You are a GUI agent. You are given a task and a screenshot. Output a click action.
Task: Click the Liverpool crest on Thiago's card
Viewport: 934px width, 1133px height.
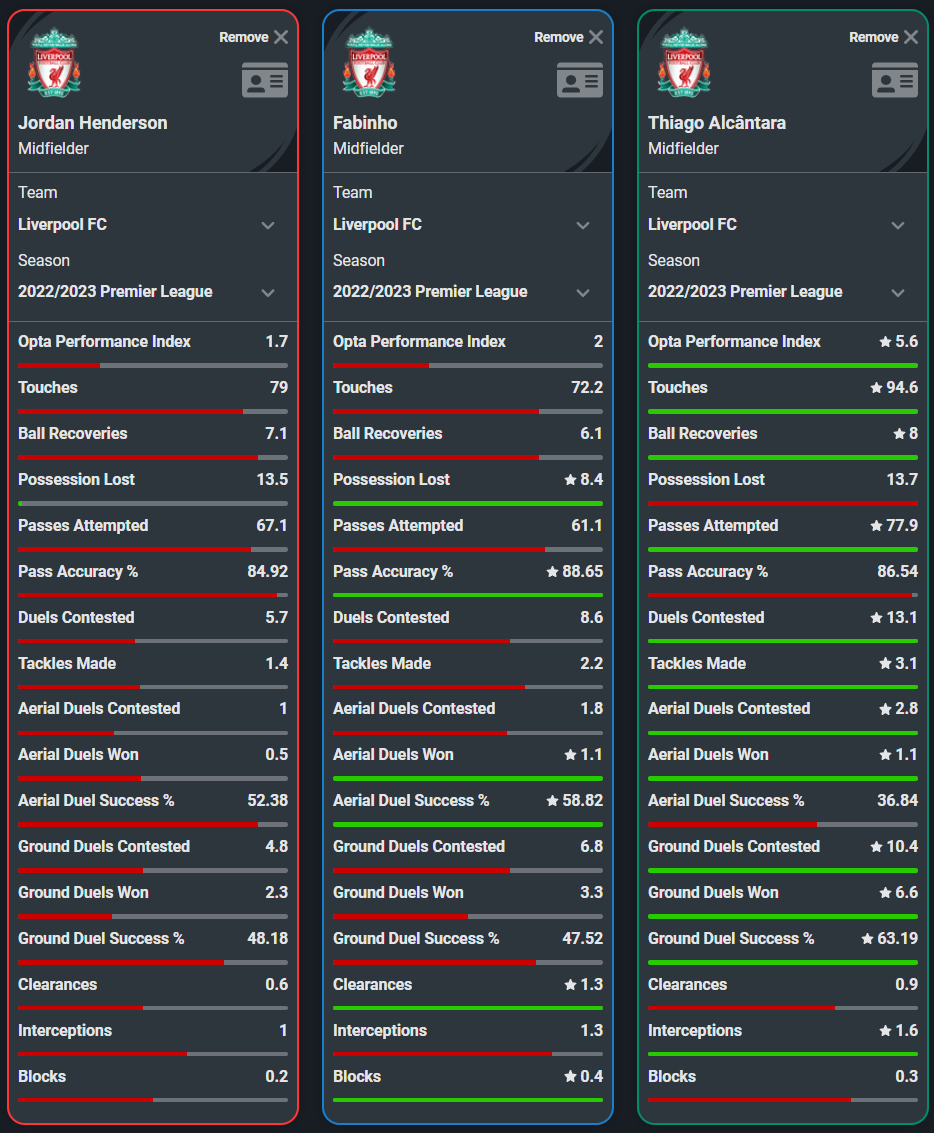click(684, 62)
